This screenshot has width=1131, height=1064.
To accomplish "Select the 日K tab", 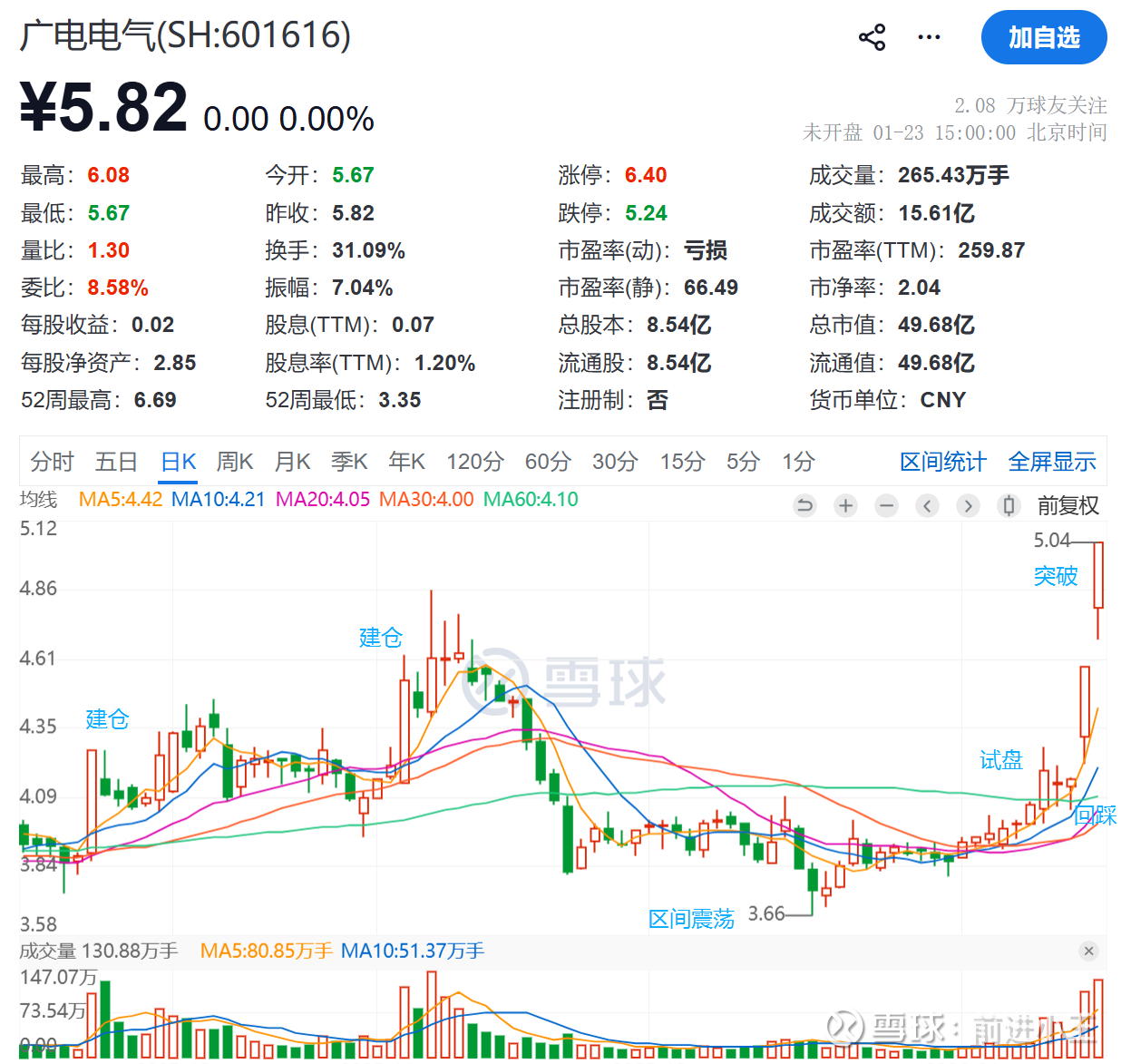I will [x=179, y=462].
